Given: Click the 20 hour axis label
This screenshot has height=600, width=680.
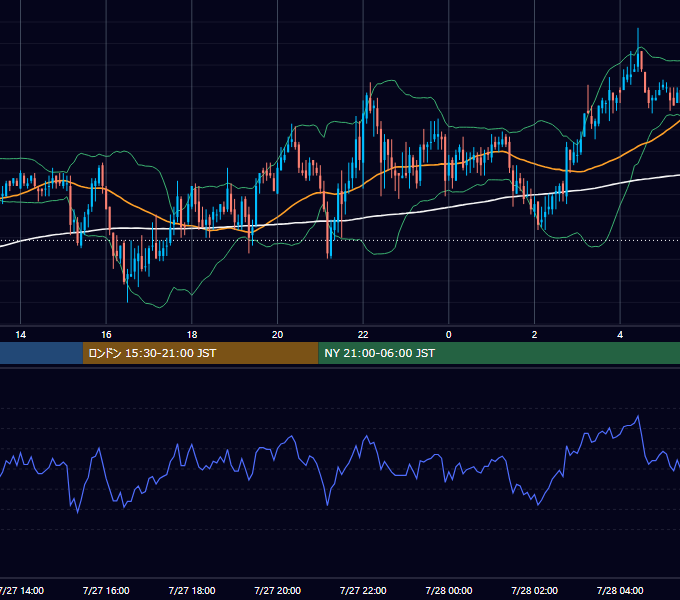Looking at the screenshot, I should 278,335.
